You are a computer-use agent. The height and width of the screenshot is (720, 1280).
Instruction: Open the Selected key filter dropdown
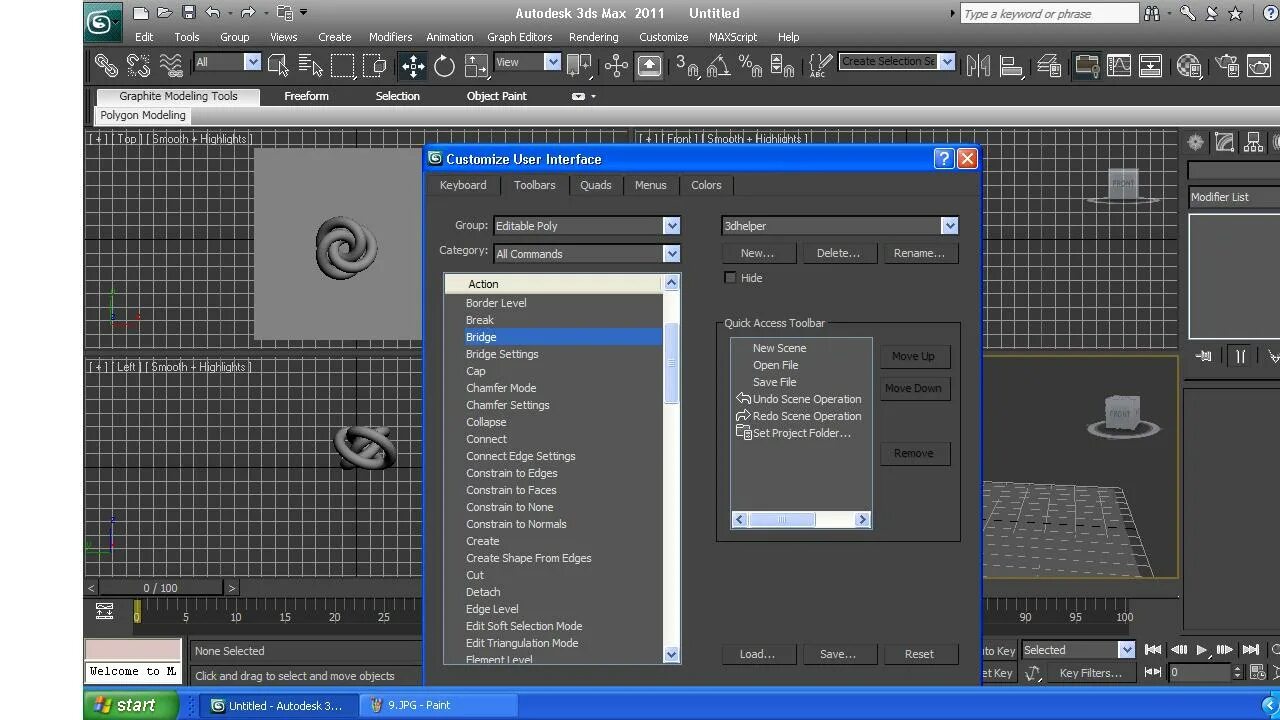pyautogui.click(x=1078, y=650)
